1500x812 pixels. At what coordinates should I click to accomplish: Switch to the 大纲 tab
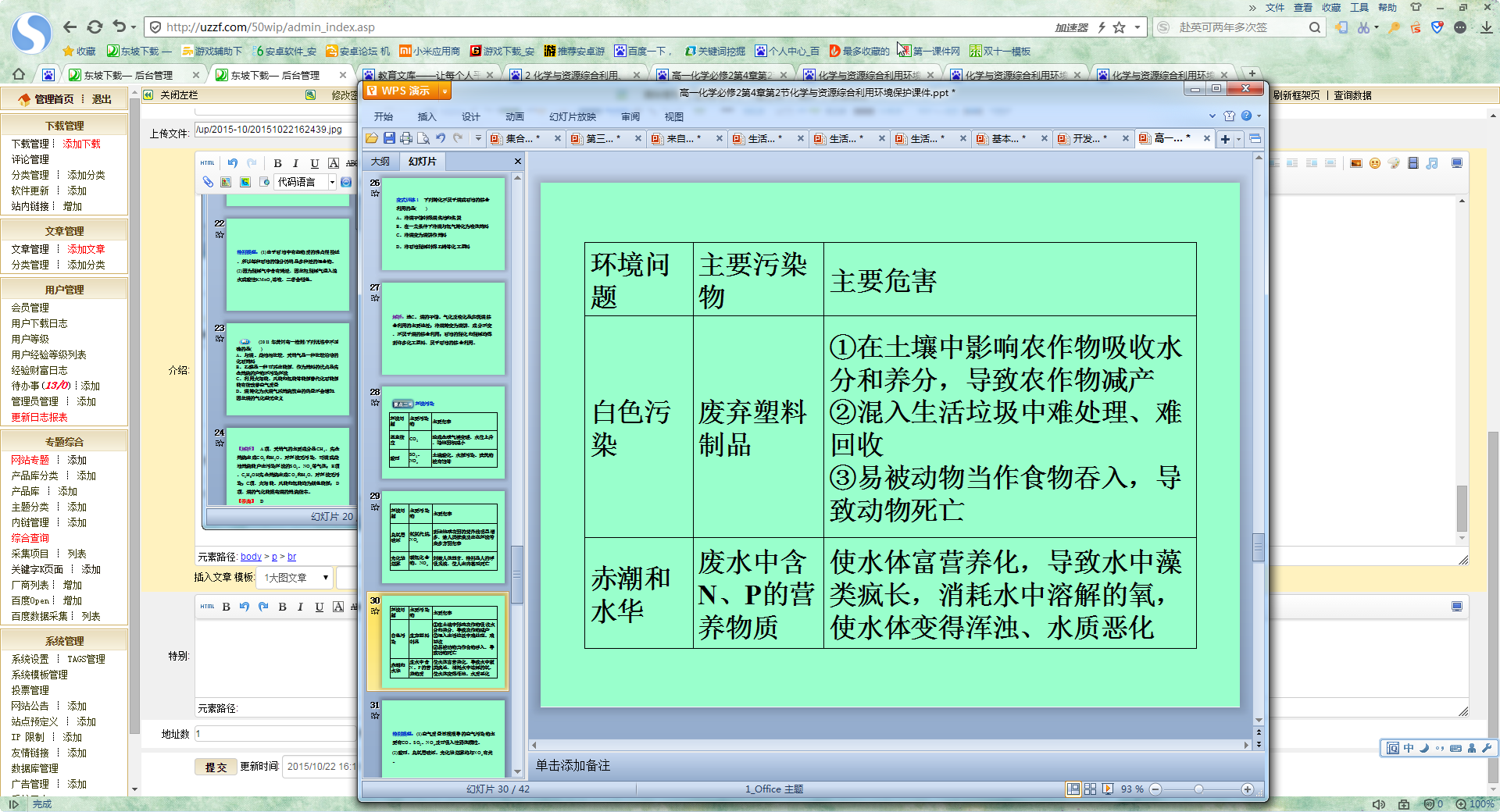(380, 161)
